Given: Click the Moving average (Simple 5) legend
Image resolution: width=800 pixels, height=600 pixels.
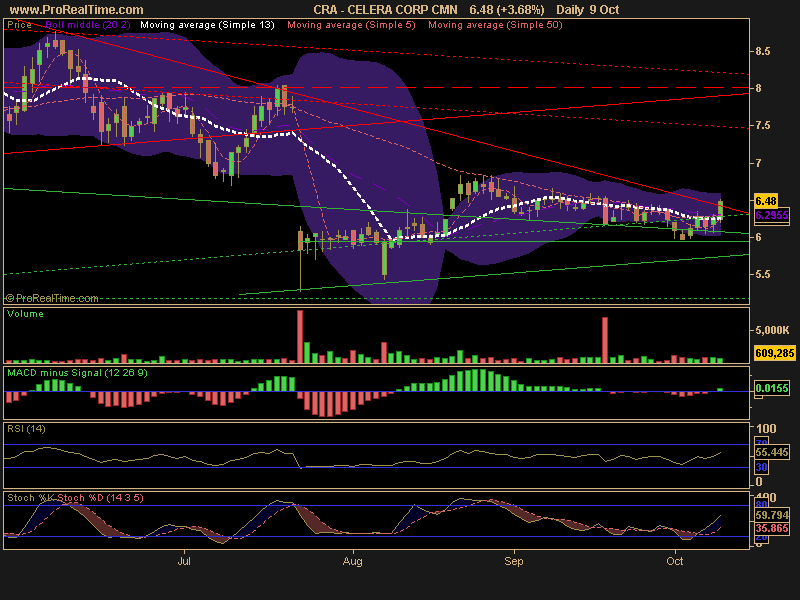Looking at the screenshot, I should point(352,24).
